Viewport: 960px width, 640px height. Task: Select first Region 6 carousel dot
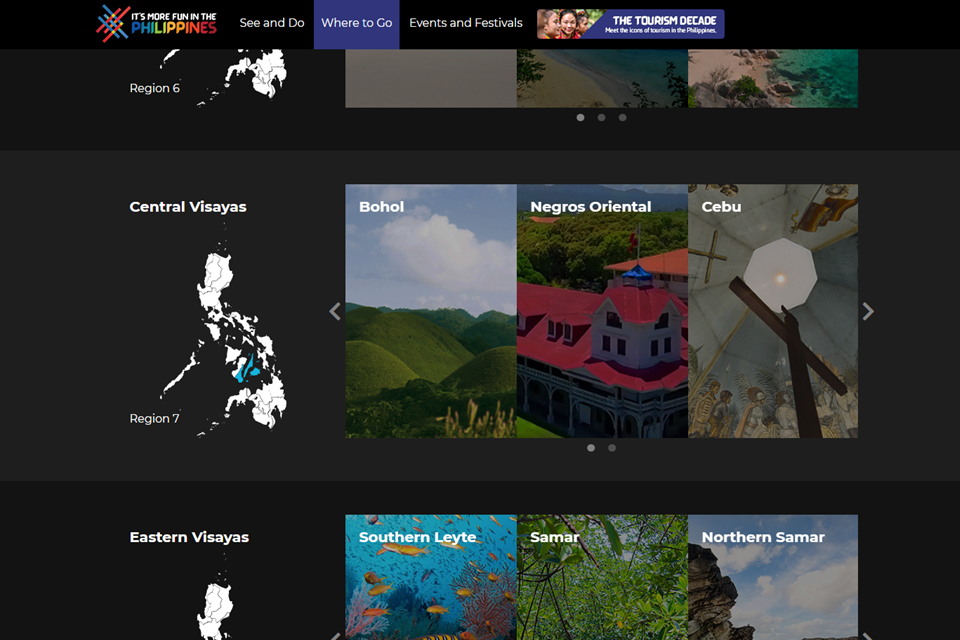tap(580, 118)
